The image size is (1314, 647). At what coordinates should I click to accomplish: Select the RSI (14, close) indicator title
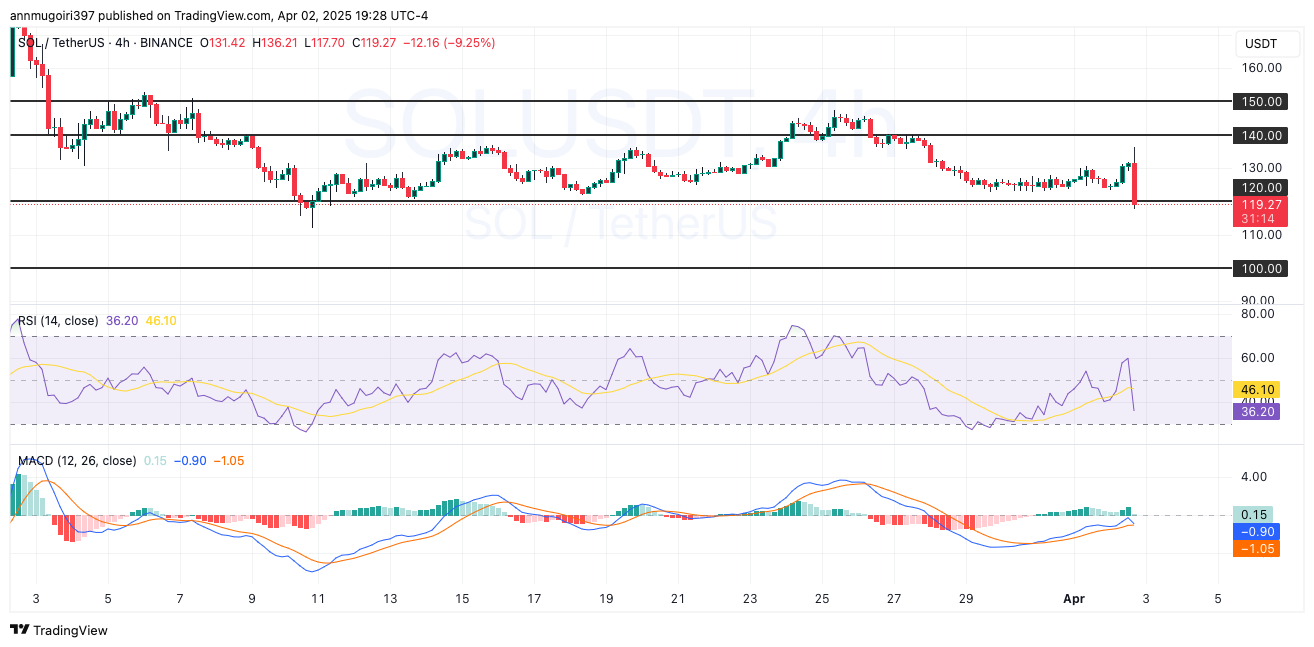58,321
